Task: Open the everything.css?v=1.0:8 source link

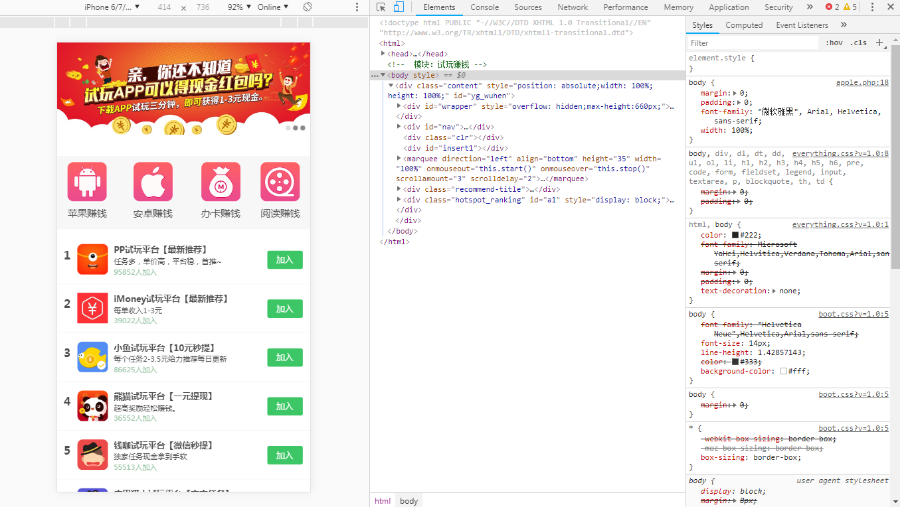Action: (x=840, y=153)
